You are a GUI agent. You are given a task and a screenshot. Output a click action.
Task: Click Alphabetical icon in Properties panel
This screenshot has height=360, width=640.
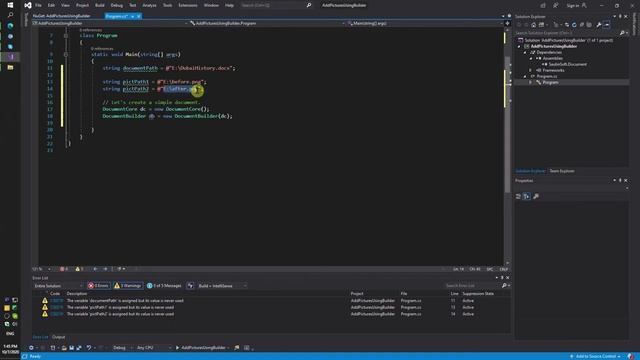pos(527,197)
